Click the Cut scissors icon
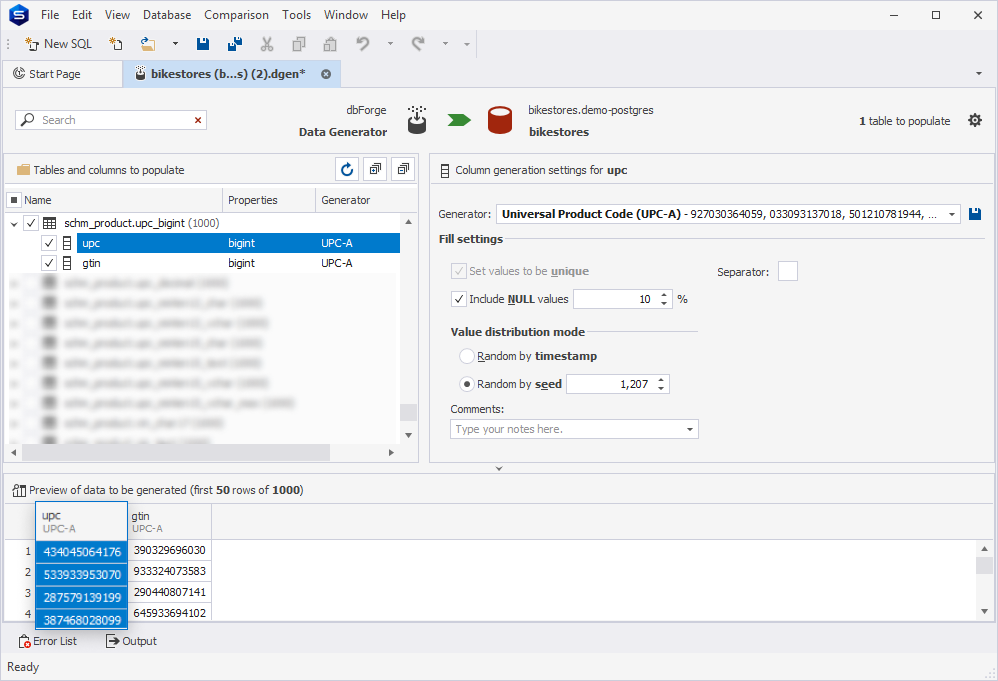The image size is (998, 681). point(267,44)
